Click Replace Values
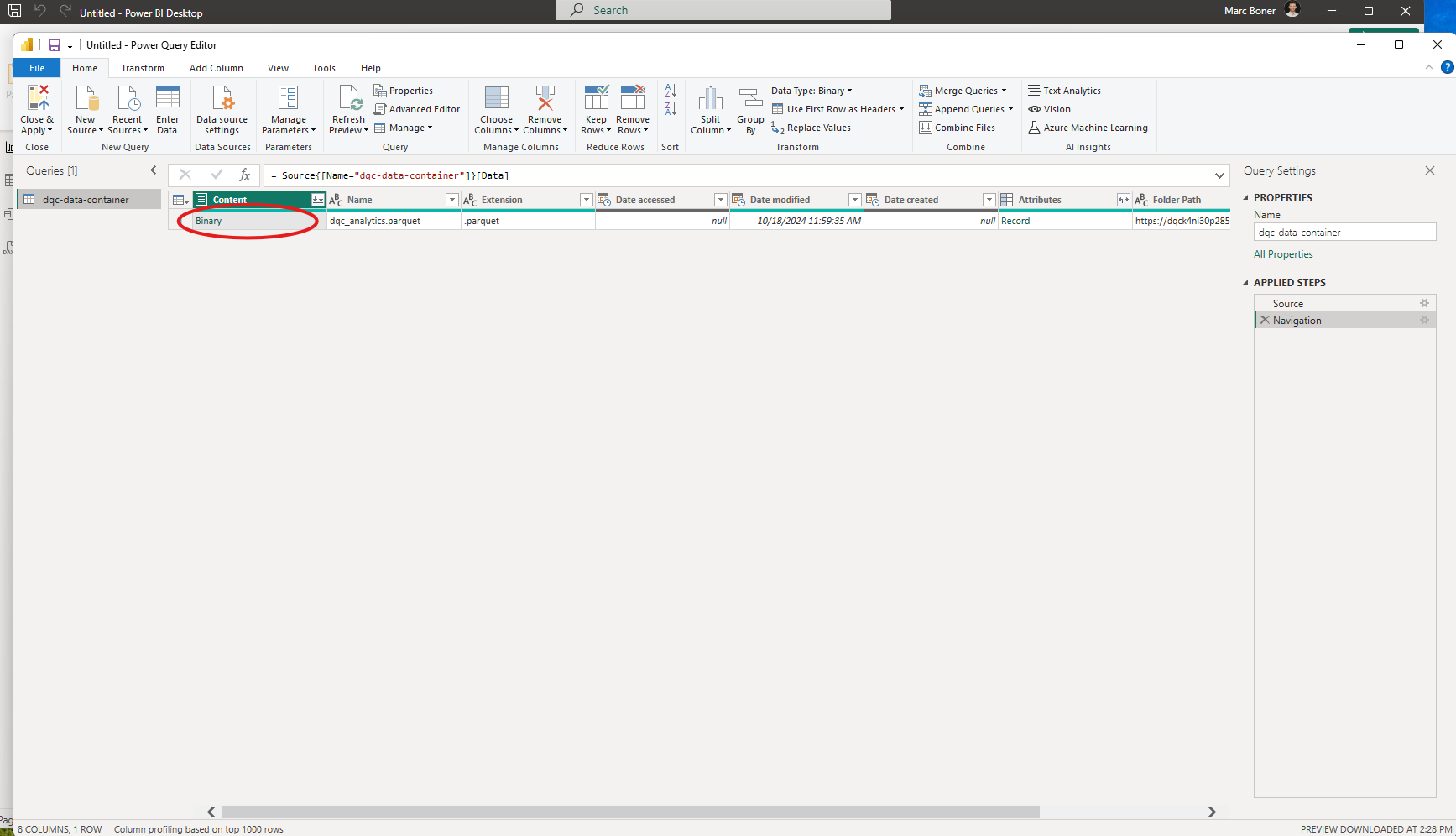Image resolution: width=1456 pixels, height=836 pixels. coord(811,128)
